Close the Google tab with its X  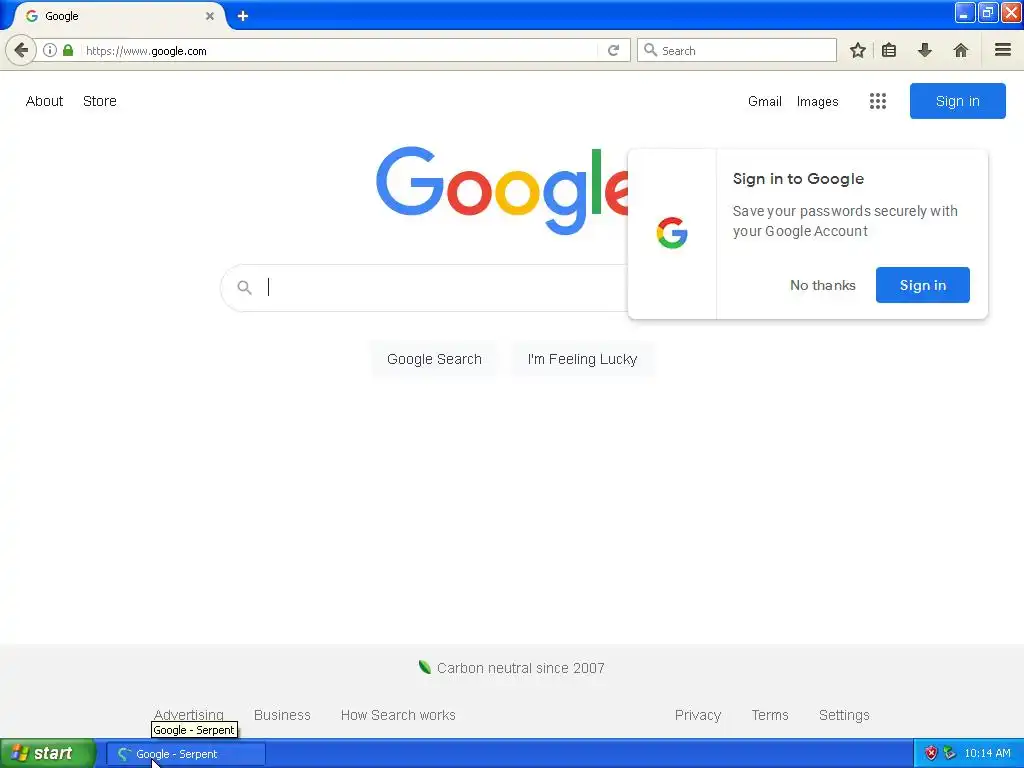(x=210, y=16)
